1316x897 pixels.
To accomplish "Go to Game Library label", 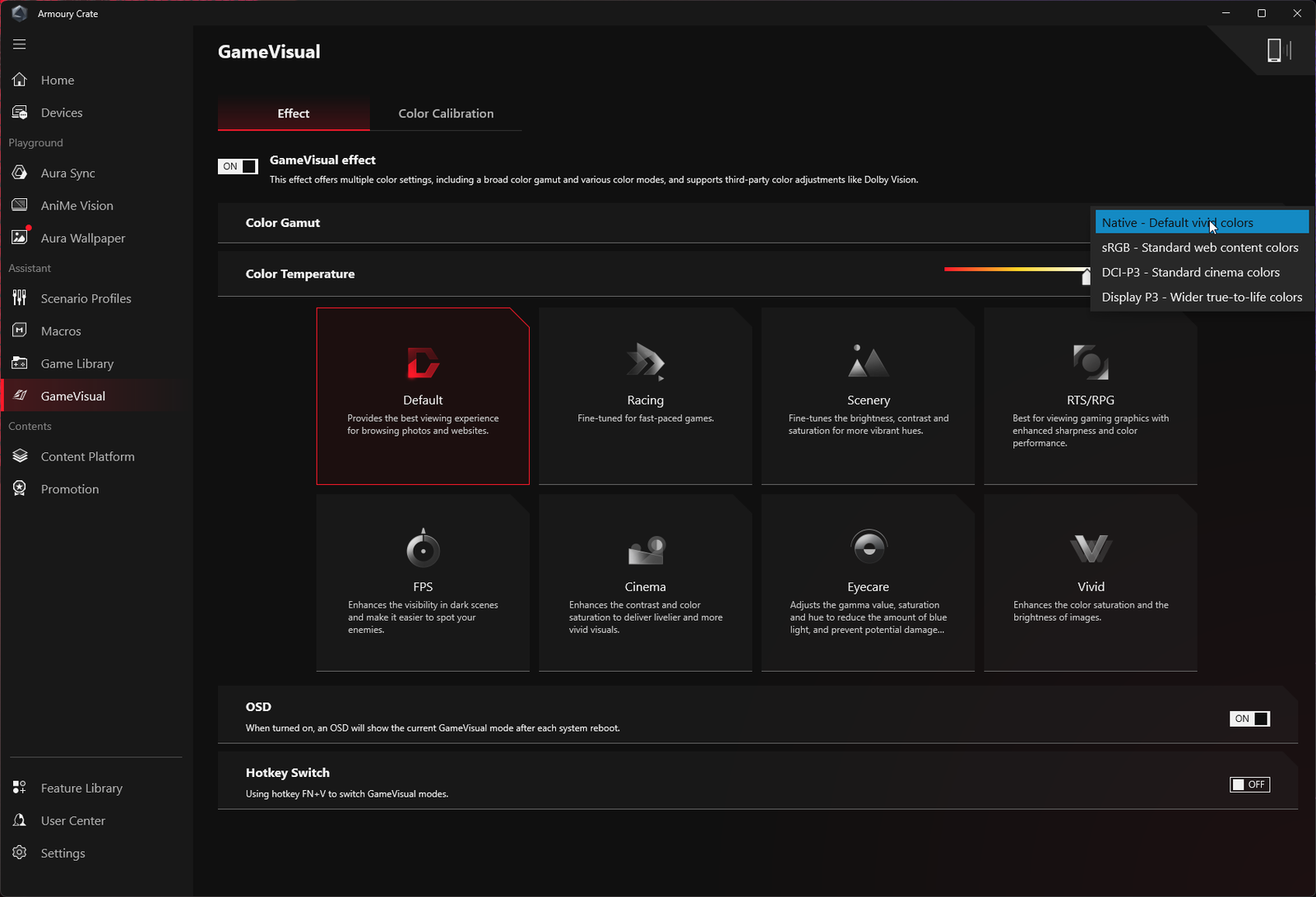I will 77,363.
